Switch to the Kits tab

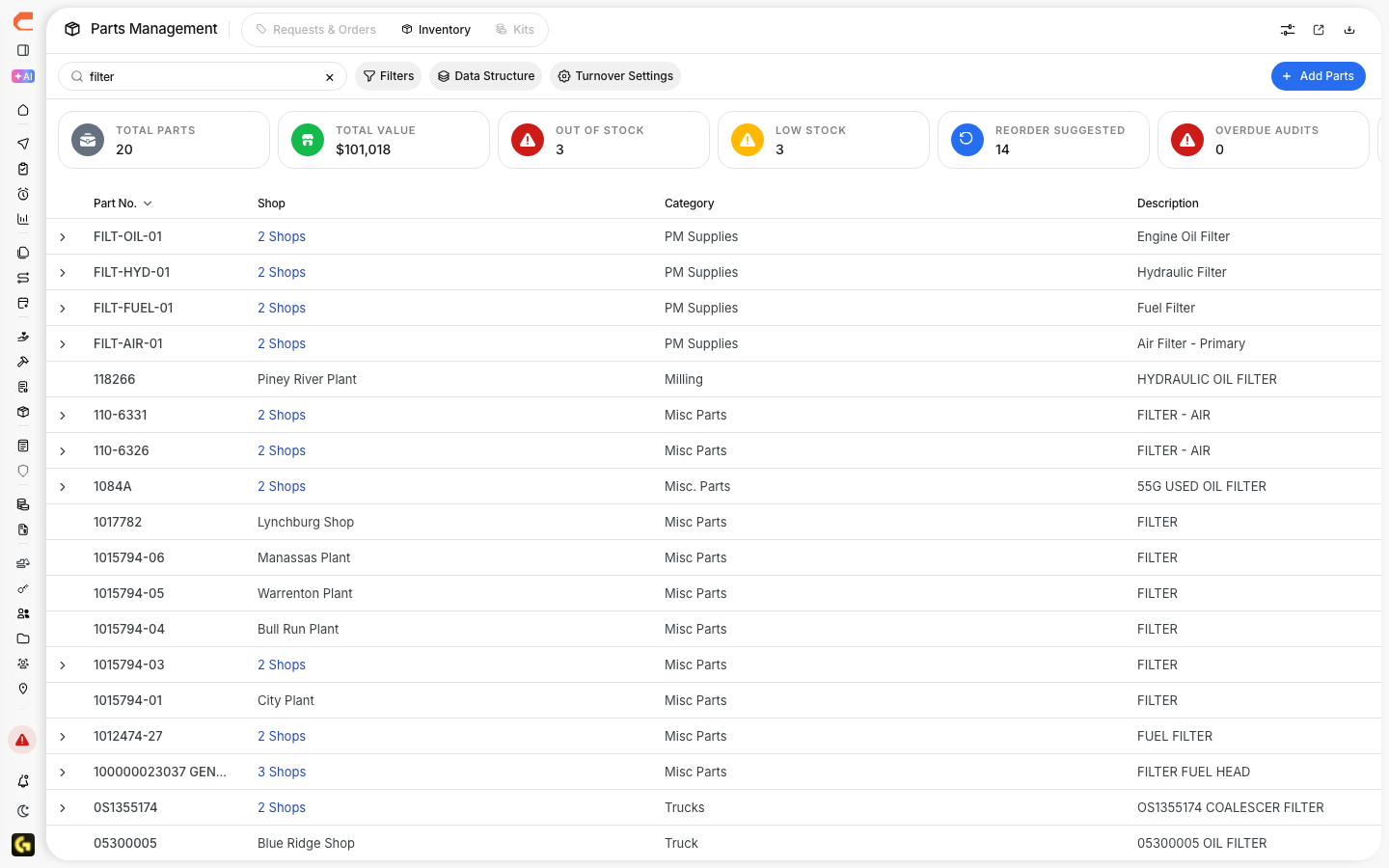515,30
